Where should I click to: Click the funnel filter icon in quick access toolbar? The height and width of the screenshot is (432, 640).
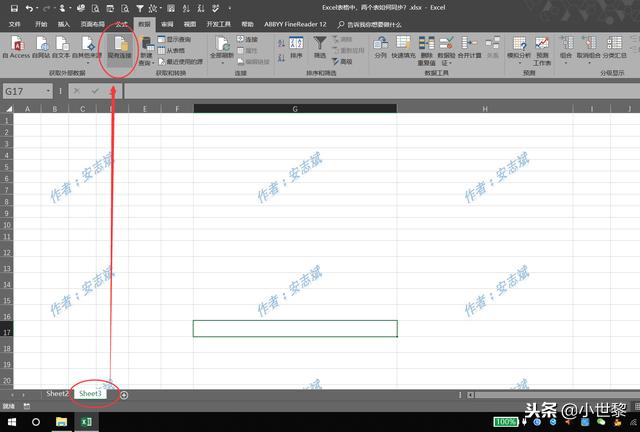140,8
